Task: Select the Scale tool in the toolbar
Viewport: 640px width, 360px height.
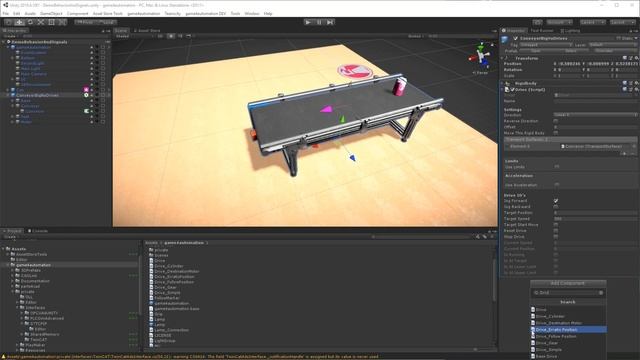Action: click(x=40, y=22)
